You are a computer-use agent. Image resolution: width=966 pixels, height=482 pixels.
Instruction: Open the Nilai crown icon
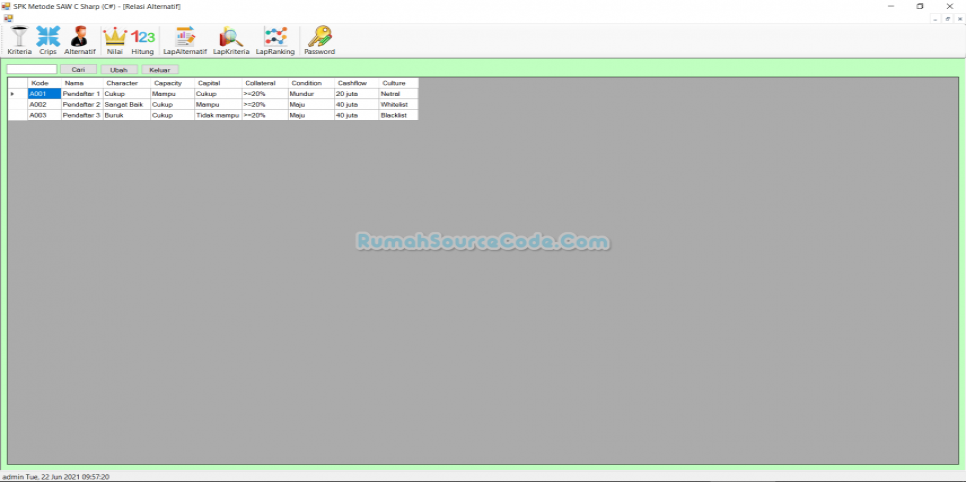pos(114,39)
